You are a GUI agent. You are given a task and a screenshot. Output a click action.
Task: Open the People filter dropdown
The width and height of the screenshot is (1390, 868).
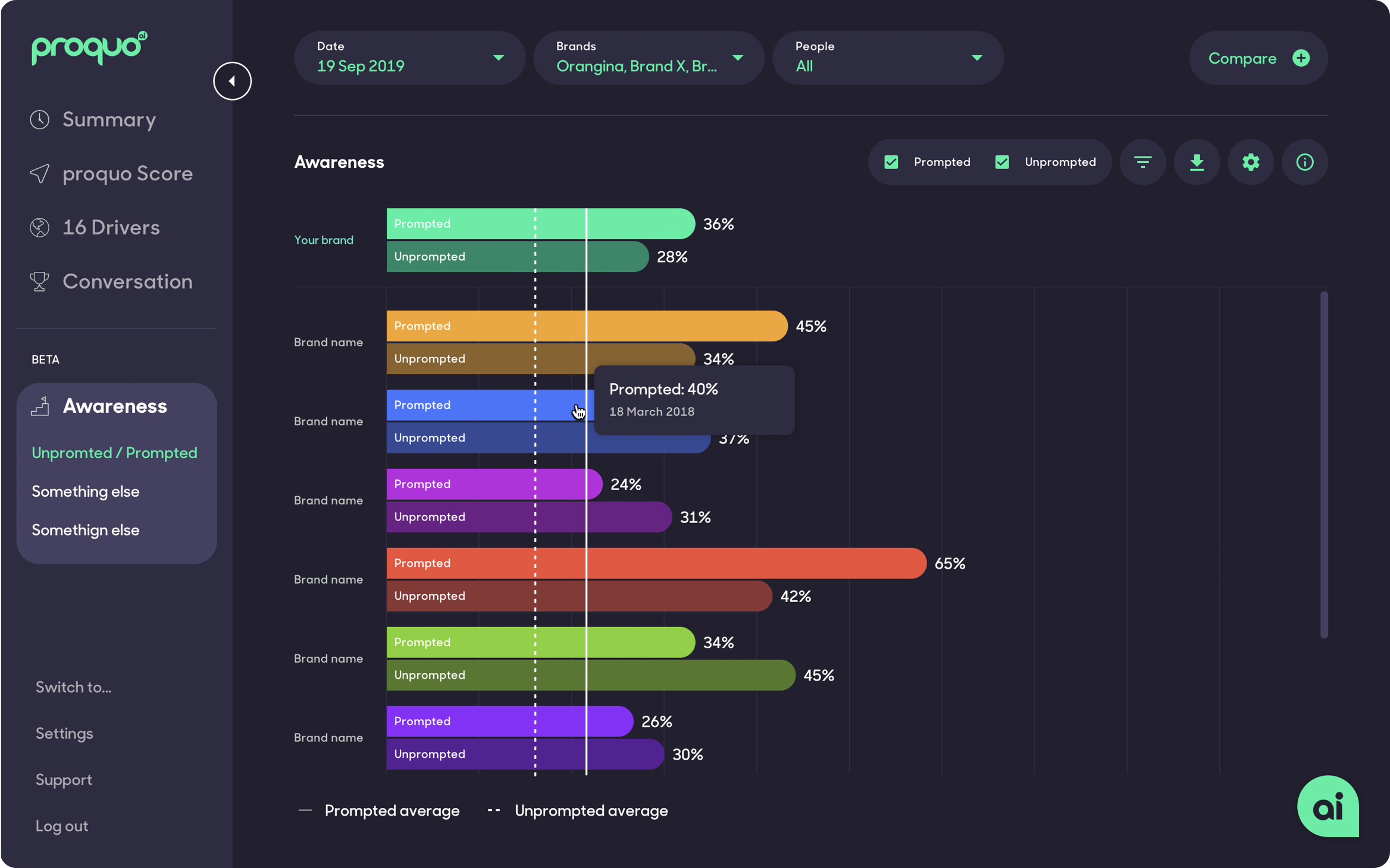pos(888,58)
